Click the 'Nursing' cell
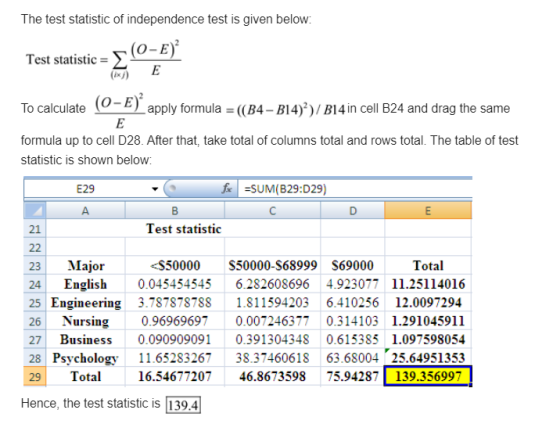560x424 pixels. coord(86,321)
